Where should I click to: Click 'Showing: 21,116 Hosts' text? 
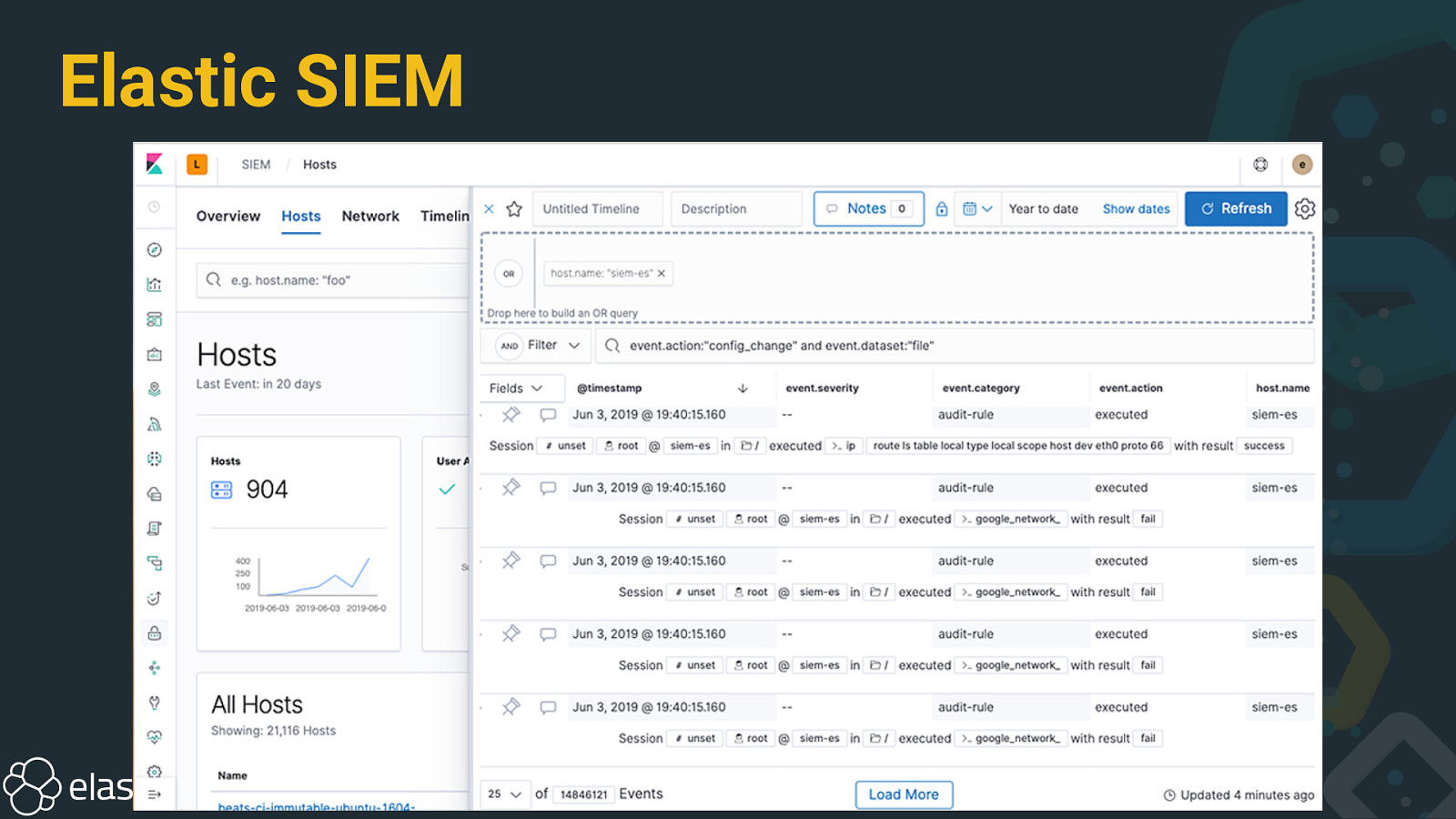(273, 731)
